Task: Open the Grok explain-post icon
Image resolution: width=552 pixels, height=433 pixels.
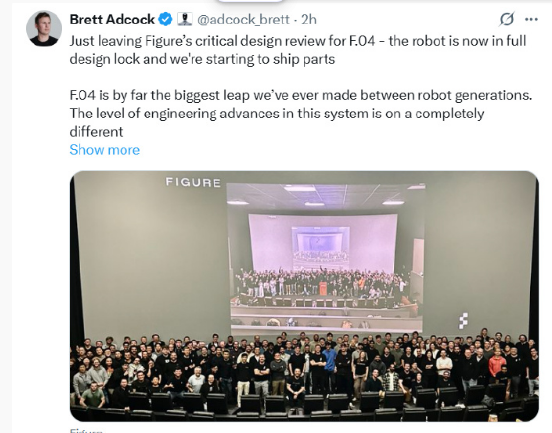Action: pos(507,19)
